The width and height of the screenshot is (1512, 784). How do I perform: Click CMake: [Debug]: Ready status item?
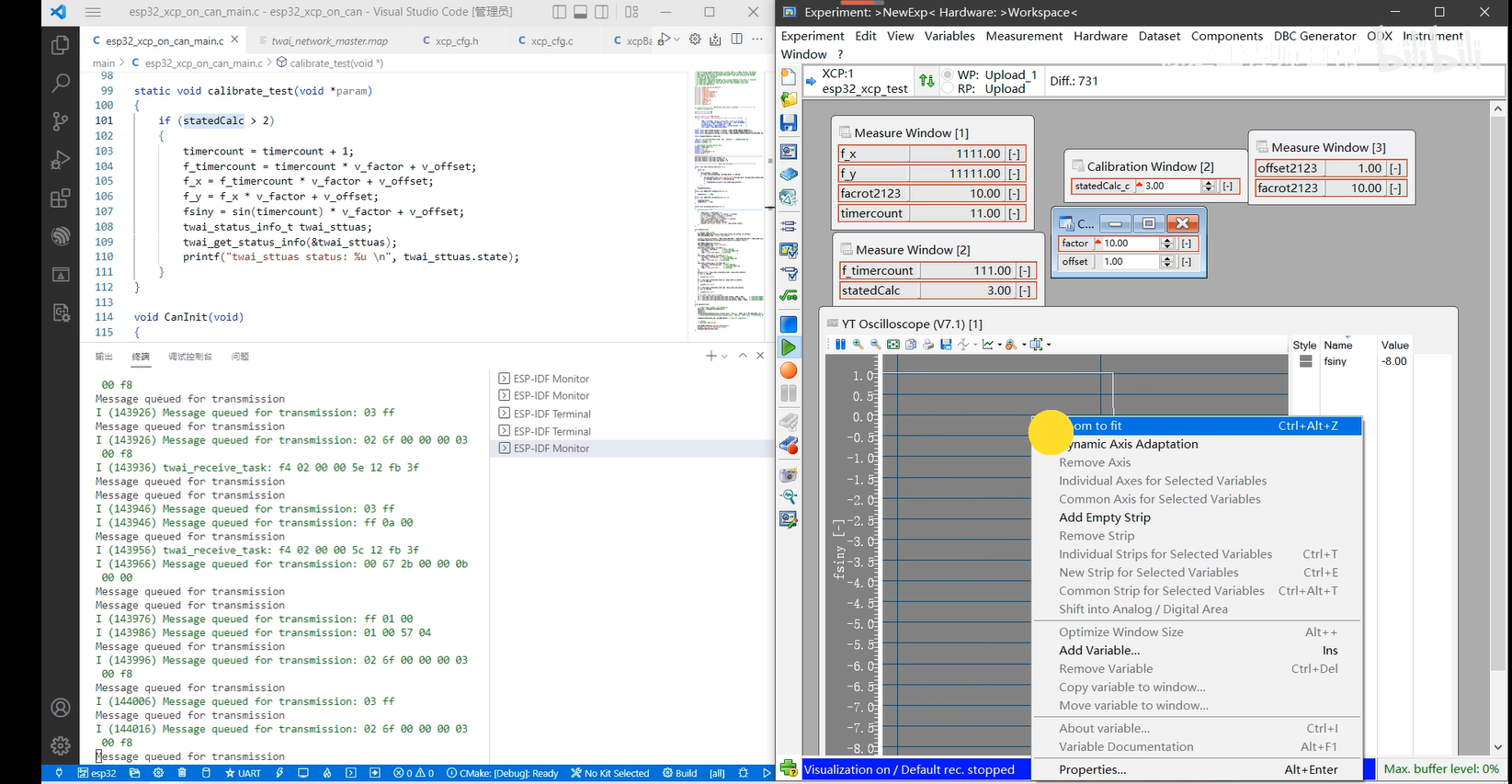(x=502, y=773)
